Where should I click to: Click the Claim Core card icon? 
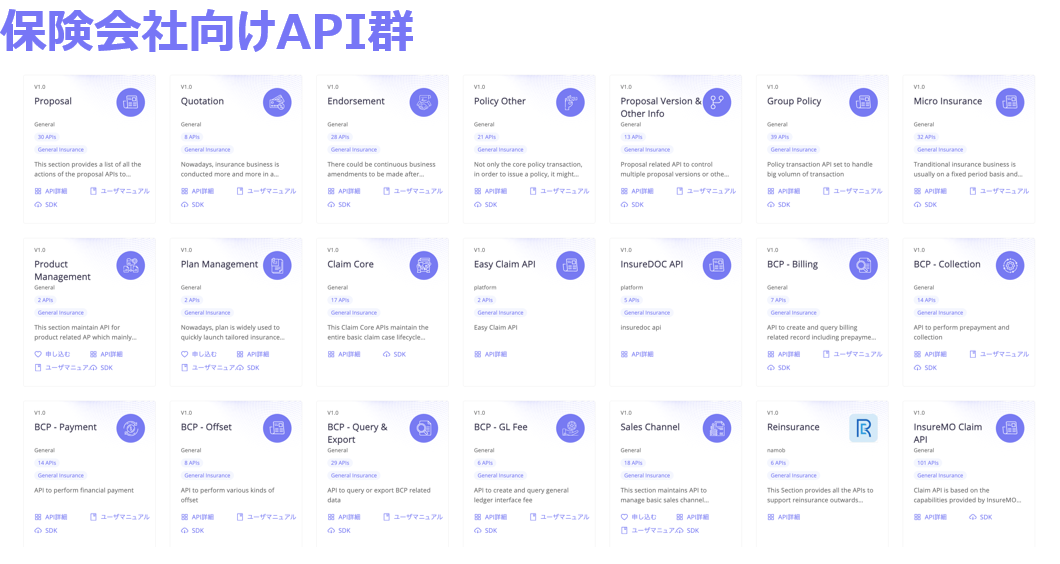tap(424, 265)
